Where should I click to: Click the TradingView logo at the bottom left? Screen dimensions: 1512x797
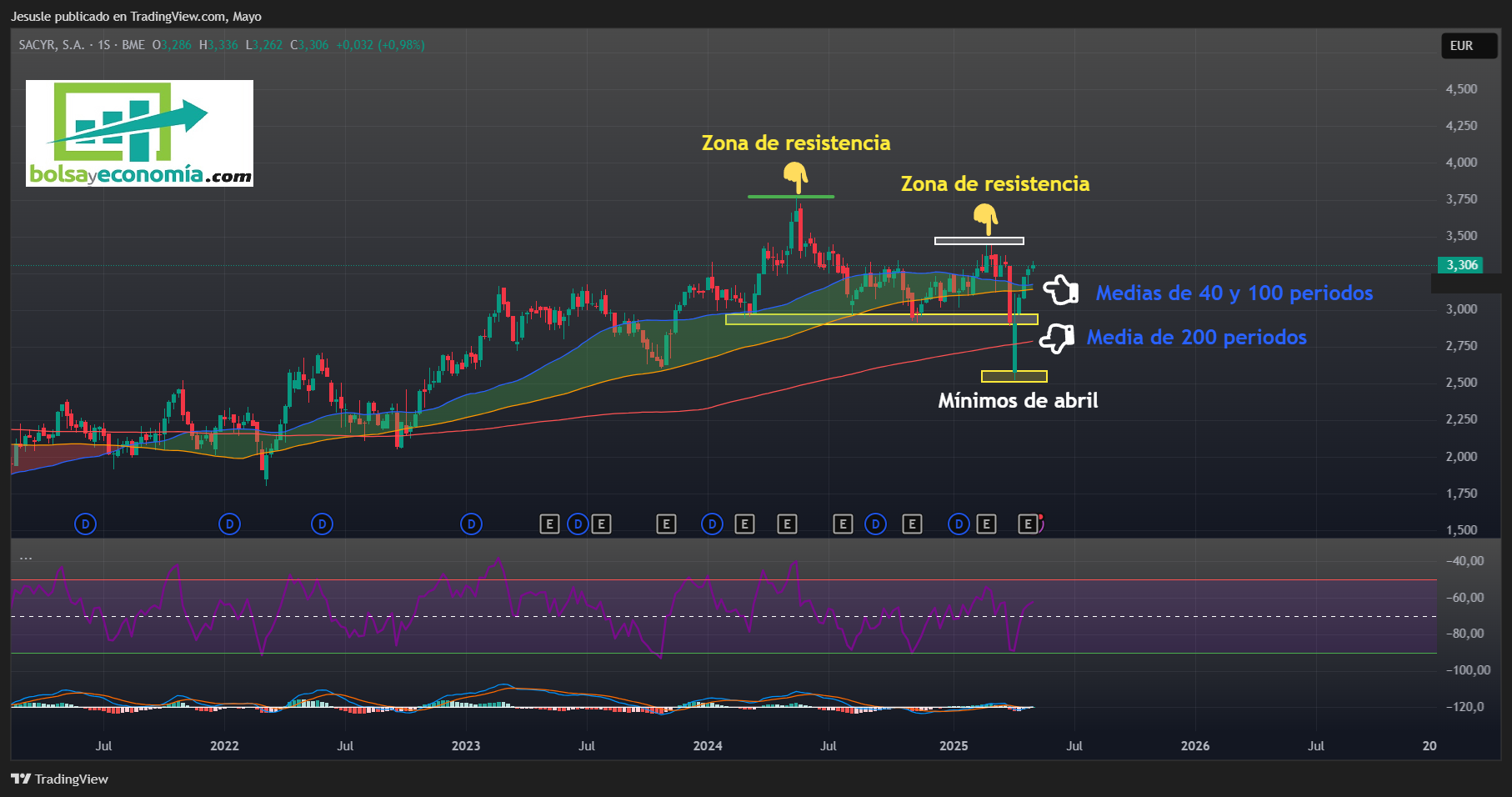coord(21,779)
